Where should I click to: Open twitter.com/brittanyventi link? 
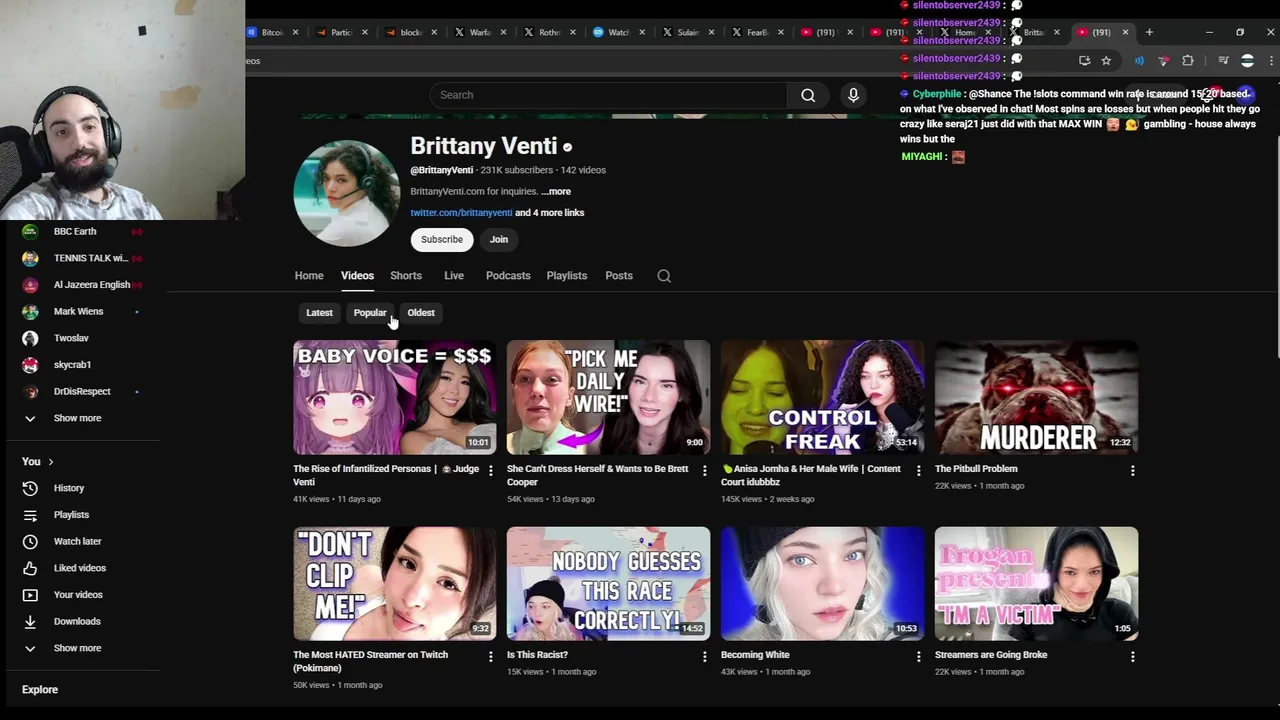coord(461,213)
